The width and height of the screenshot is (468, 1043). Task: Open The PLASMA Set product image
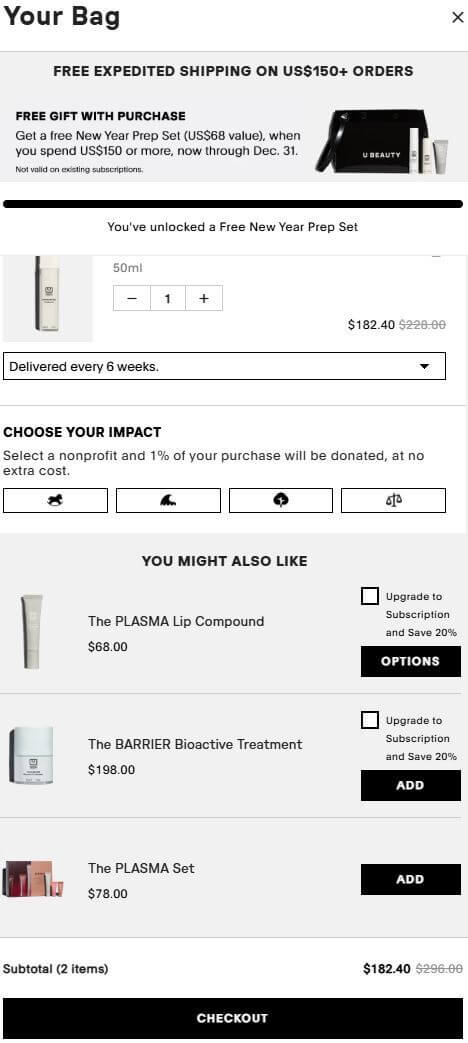click(x=33, y=879)
